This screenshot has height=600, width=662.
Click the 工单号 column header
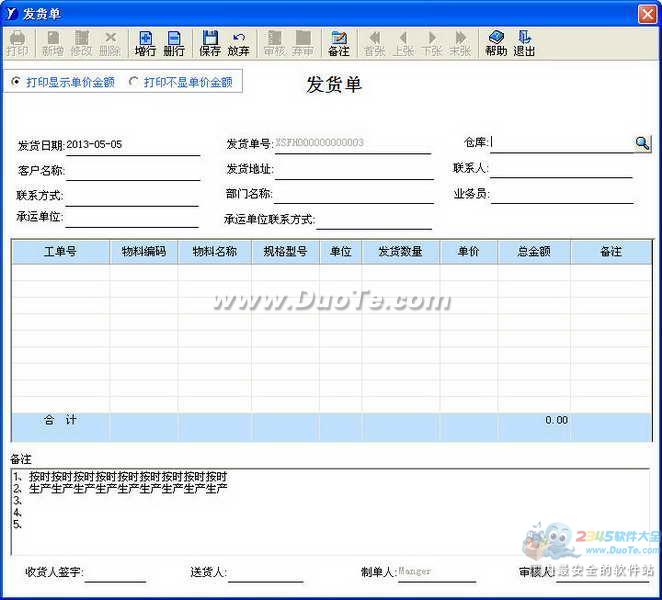tap(60, 252)
